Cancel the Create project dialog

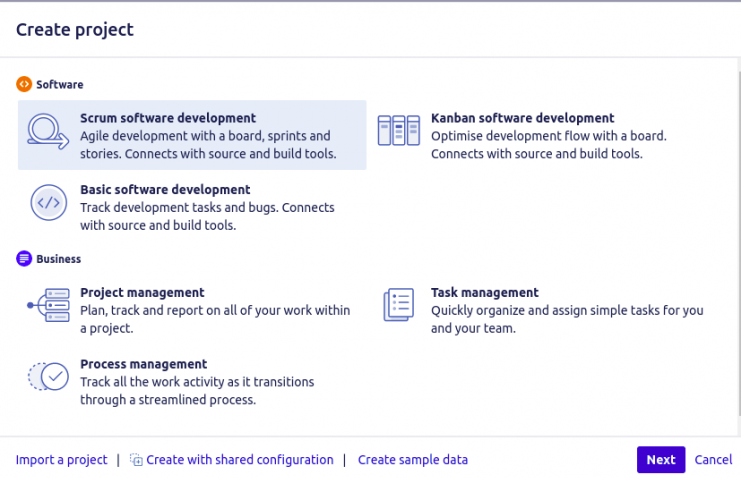(713, 460)
